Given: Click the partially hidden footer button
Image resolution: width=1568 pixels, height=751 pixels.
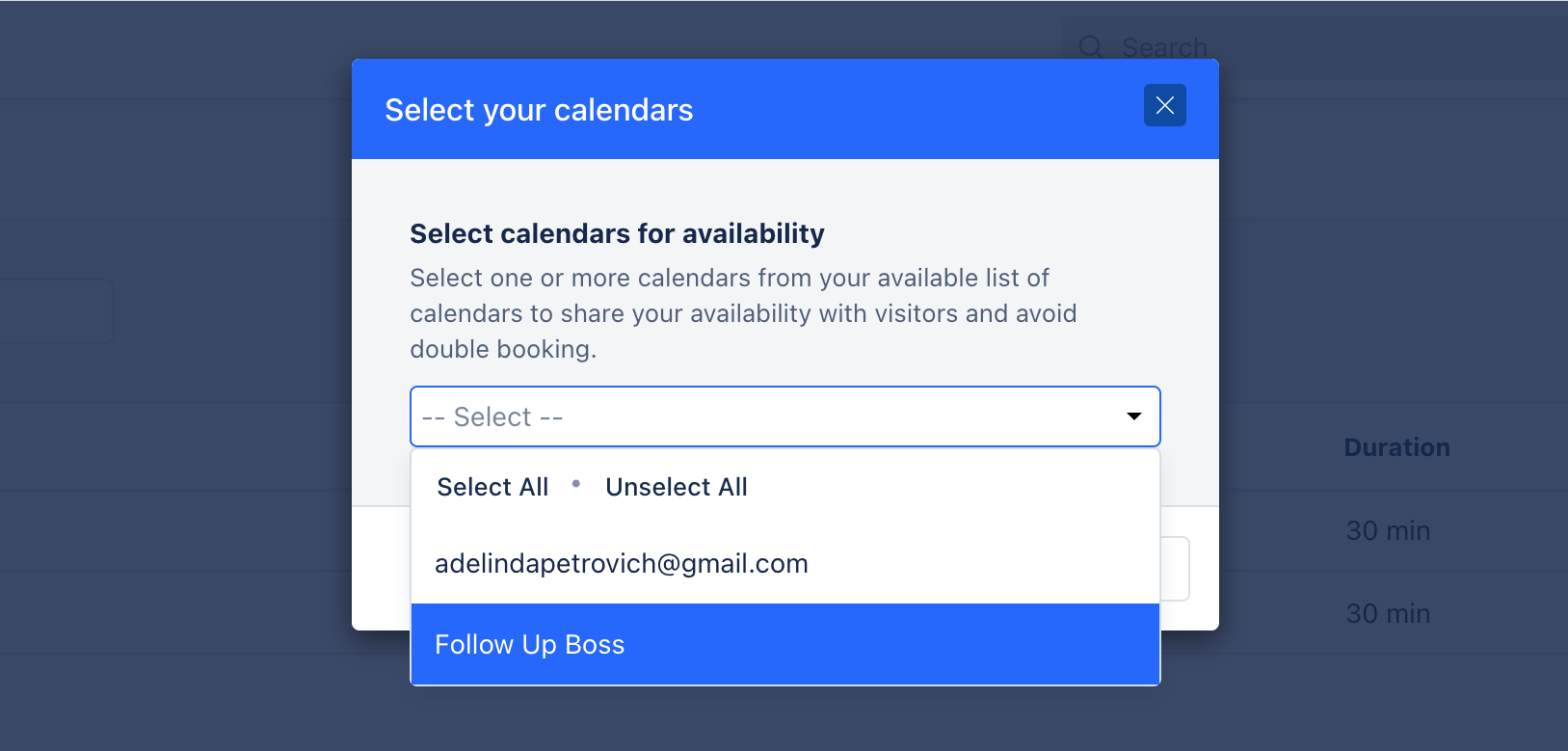Looking at the screenshot, I should pos(1175,569).
